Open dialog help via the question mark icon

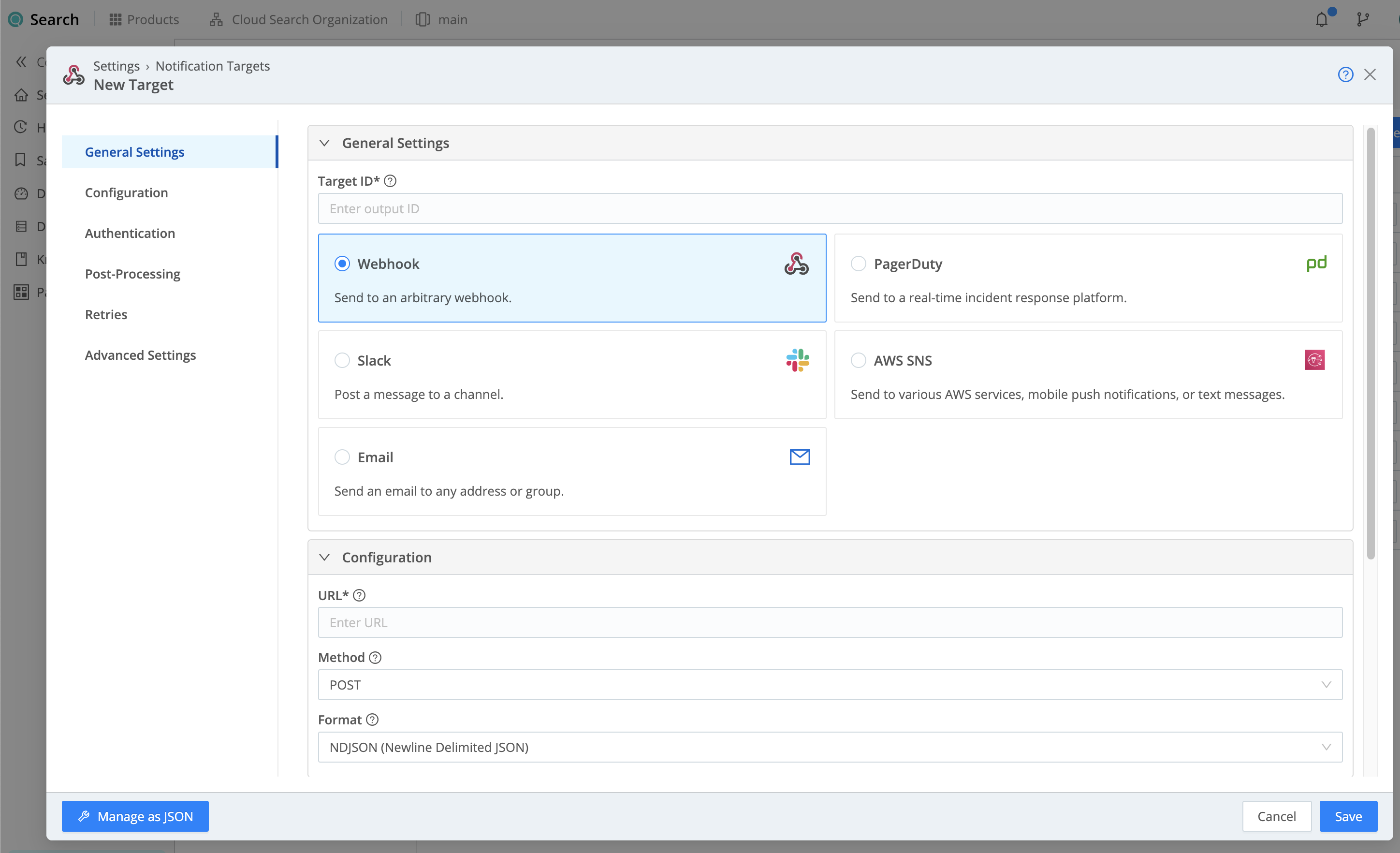(x=1345, y=74)
